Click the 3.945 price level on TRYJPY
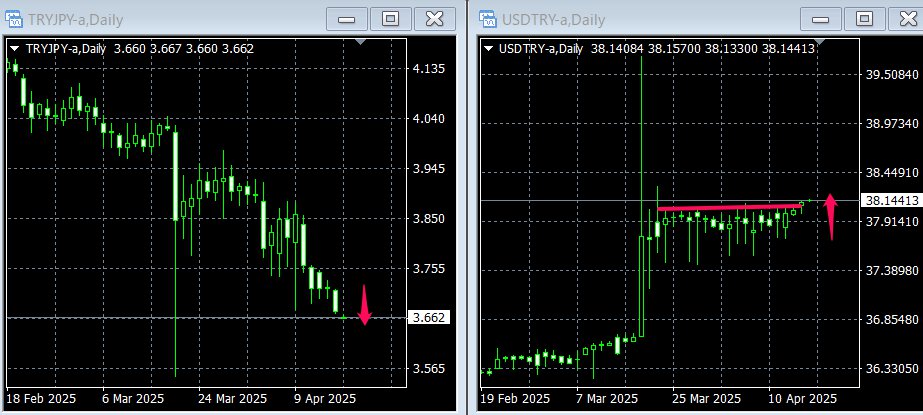 pos(429,169)
